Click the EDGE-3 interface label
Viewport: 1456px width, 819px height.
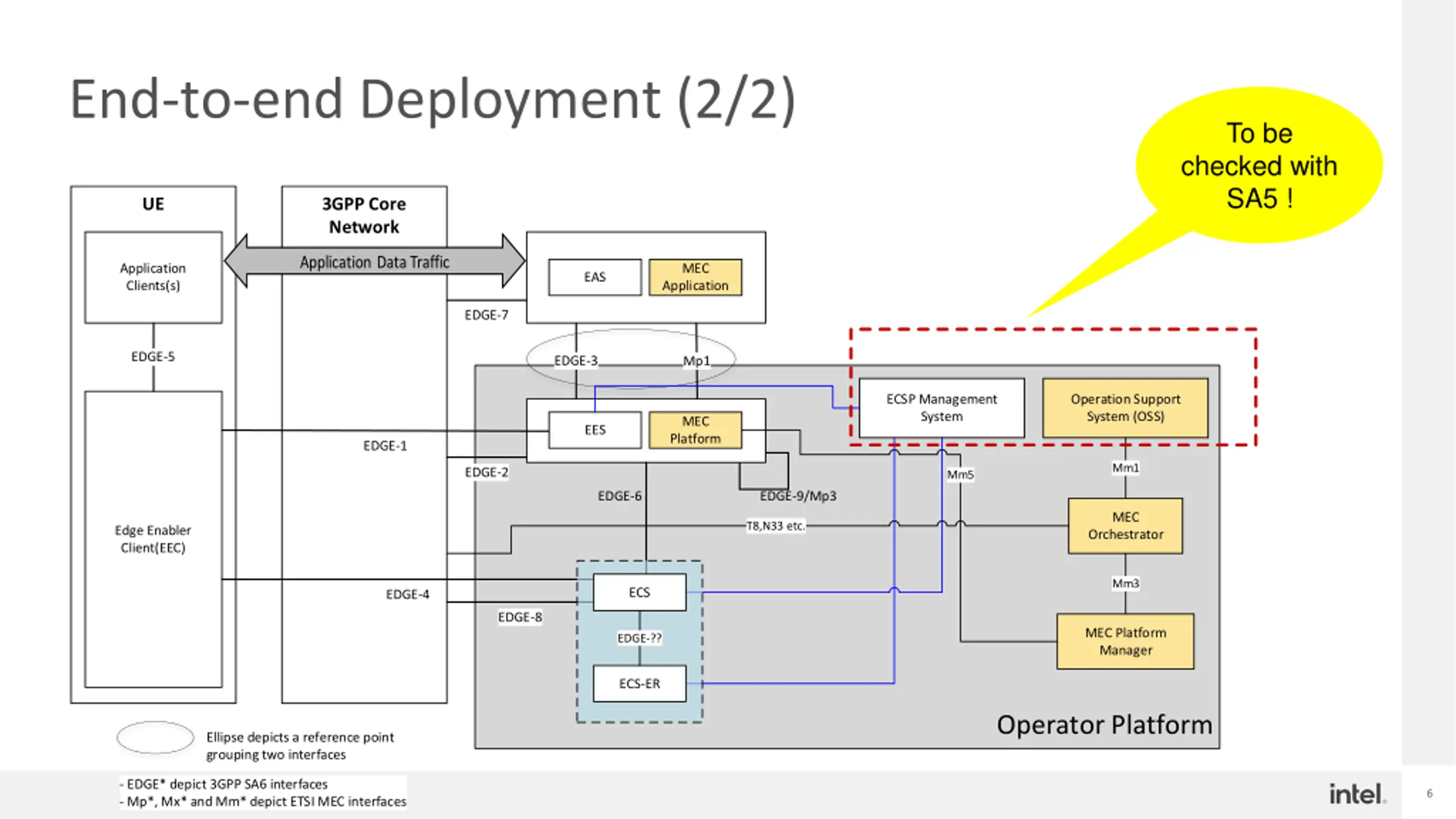coord(576,361)
